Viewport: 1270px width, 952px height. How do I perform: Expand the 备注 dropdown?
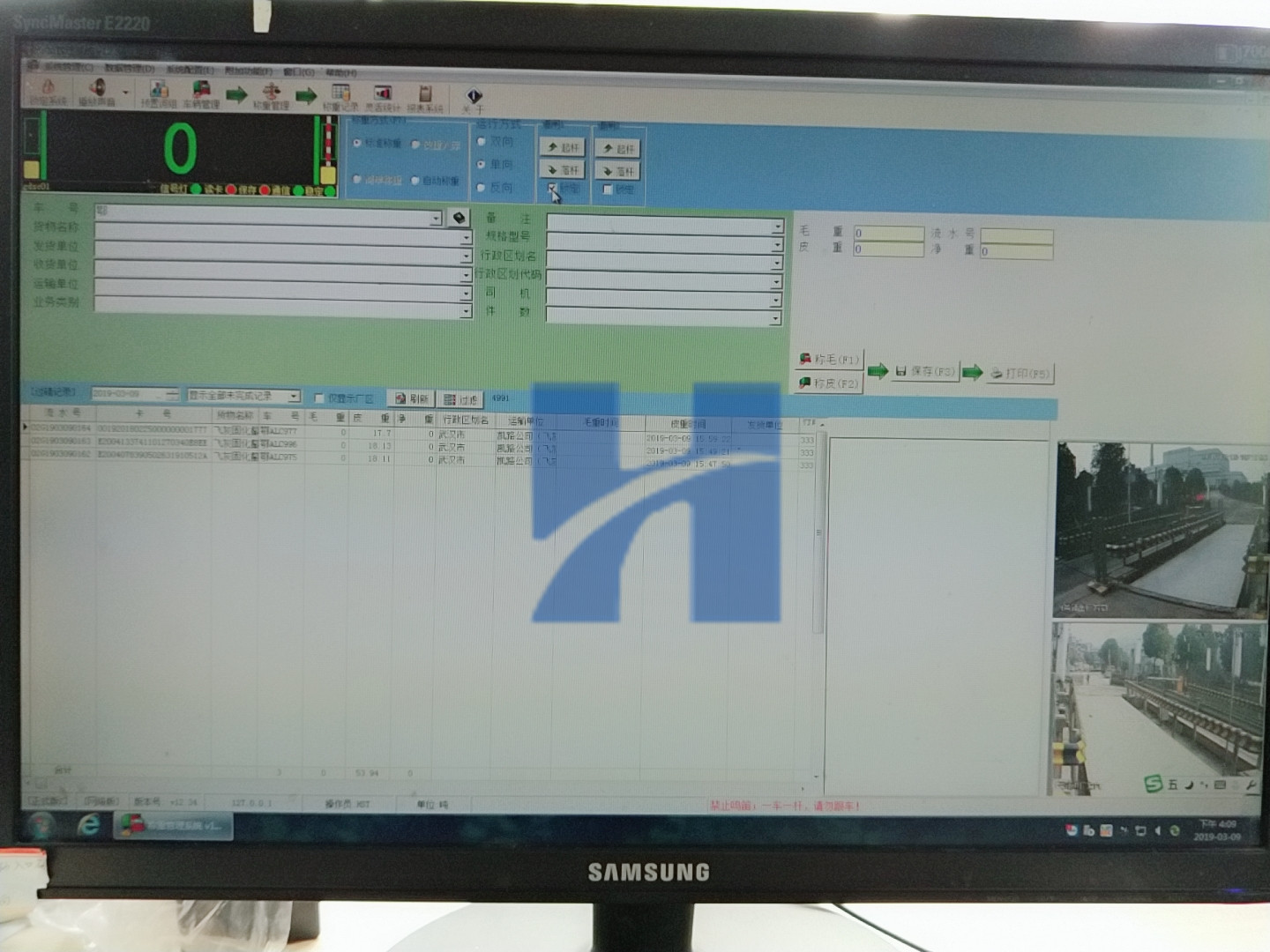pyautogui.click(x=776, y=226)
